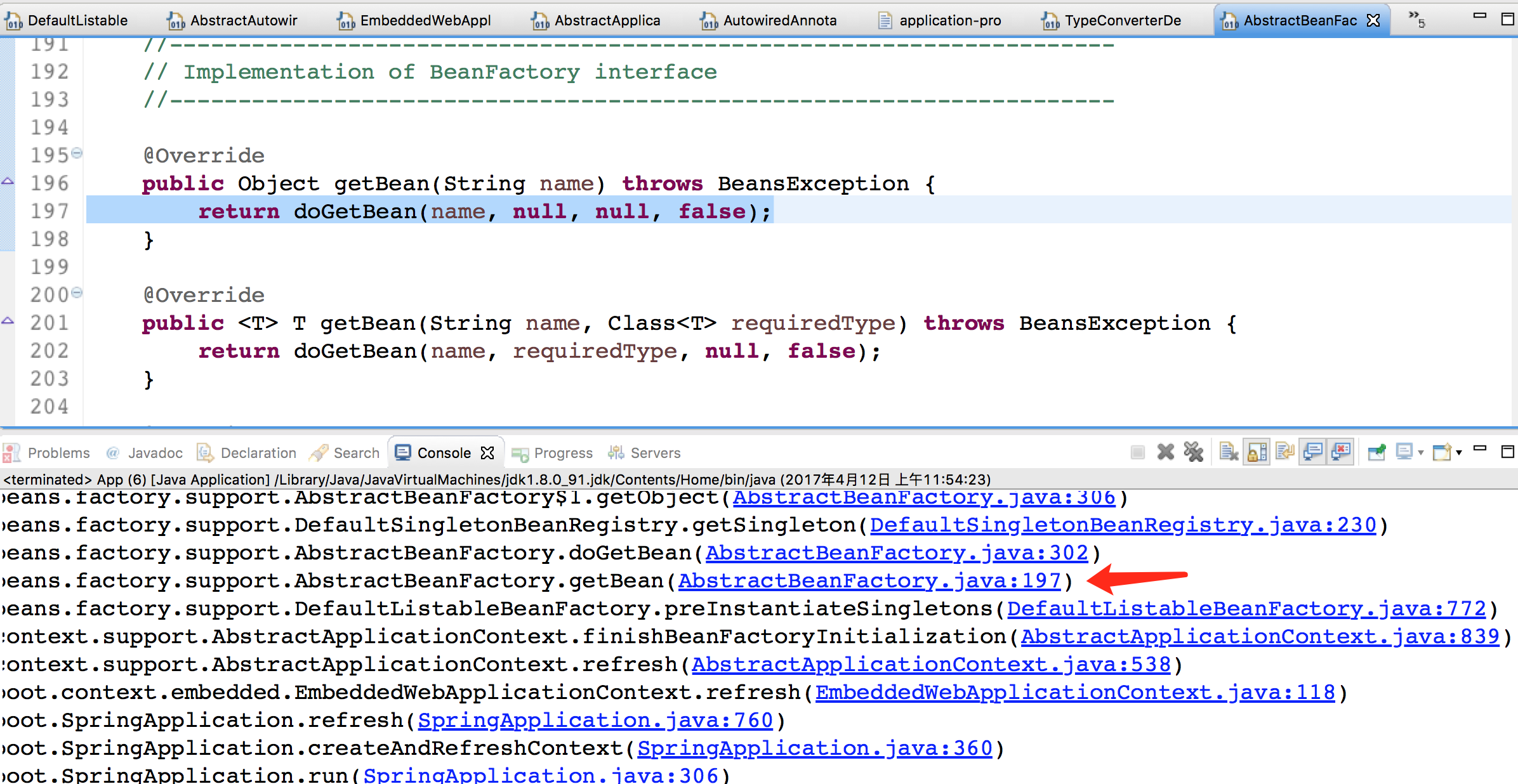Show the Progress view tab
1518x784 pixels.
[552, 453]
